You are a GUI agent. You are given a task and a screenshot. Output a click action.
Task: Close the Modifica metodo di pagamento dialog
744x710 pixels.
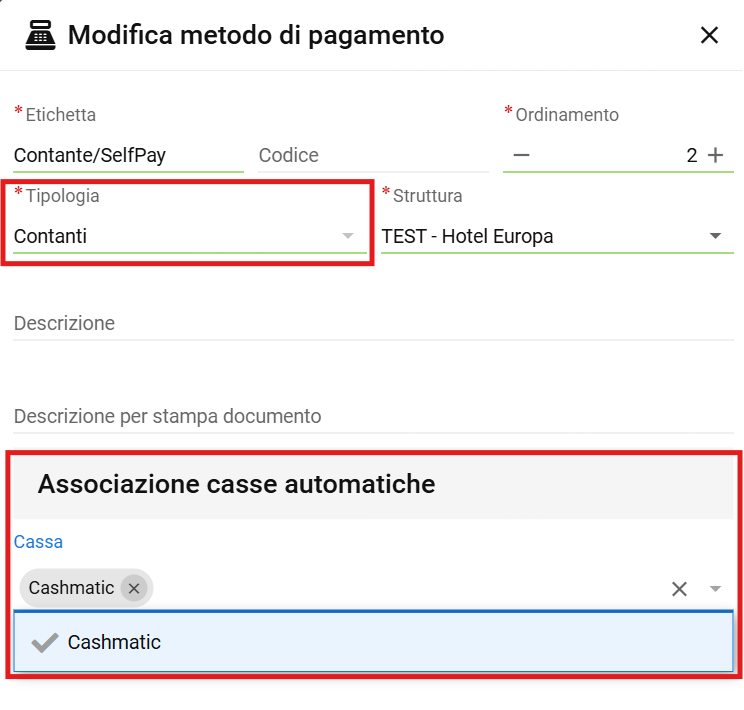coord(709,36)
